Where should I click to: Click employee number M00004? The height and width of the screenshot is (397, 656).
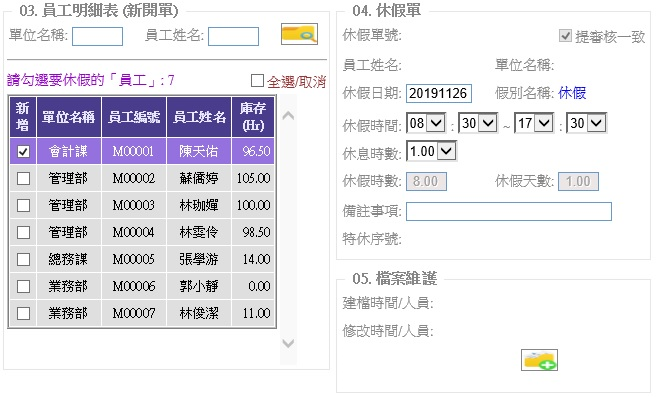click(133, 233)
